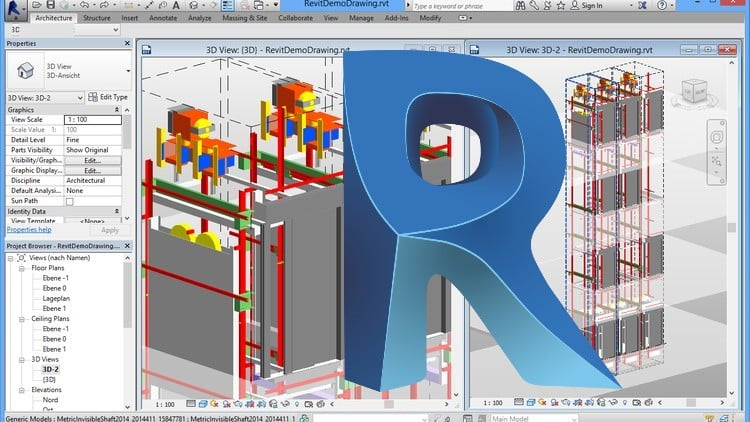This screenshot has width=750, height=422.
Task: Select the Tag by Category icon
Action: [x=163, y=5]
